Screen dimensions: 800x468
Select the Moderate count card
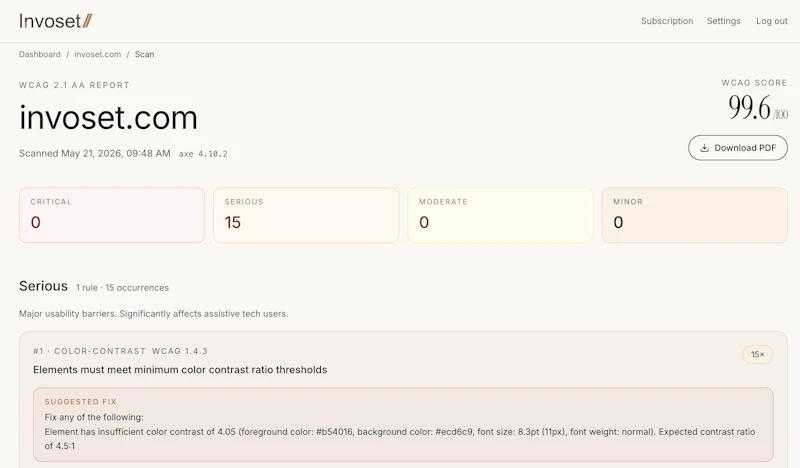click(501, 215)
